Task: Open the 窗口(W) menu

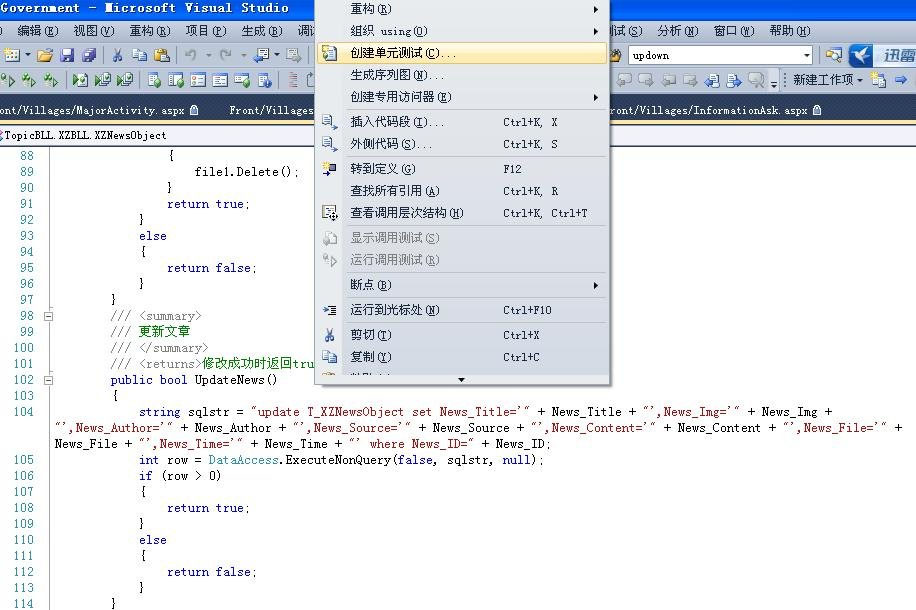Action: tap(734, 30)
